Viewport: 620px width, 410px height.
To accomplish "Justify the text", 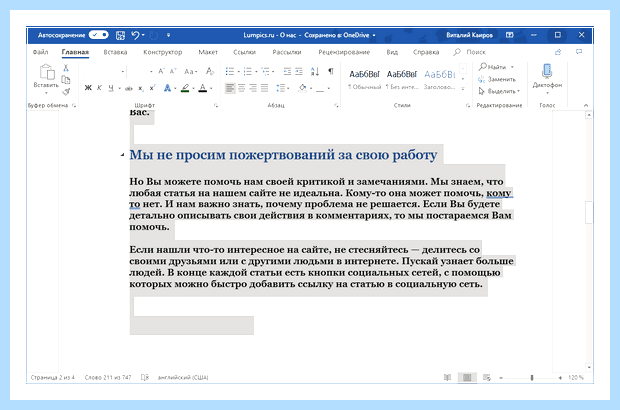I will click(x=265, y=88).
